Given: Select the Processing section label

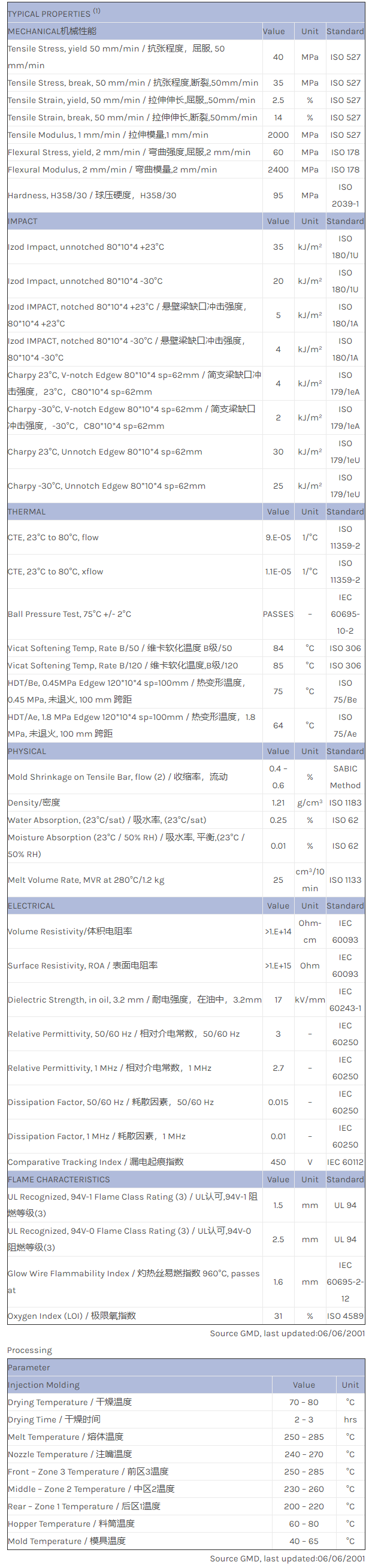Looking at the screenshot, I should pos(30,1349).
